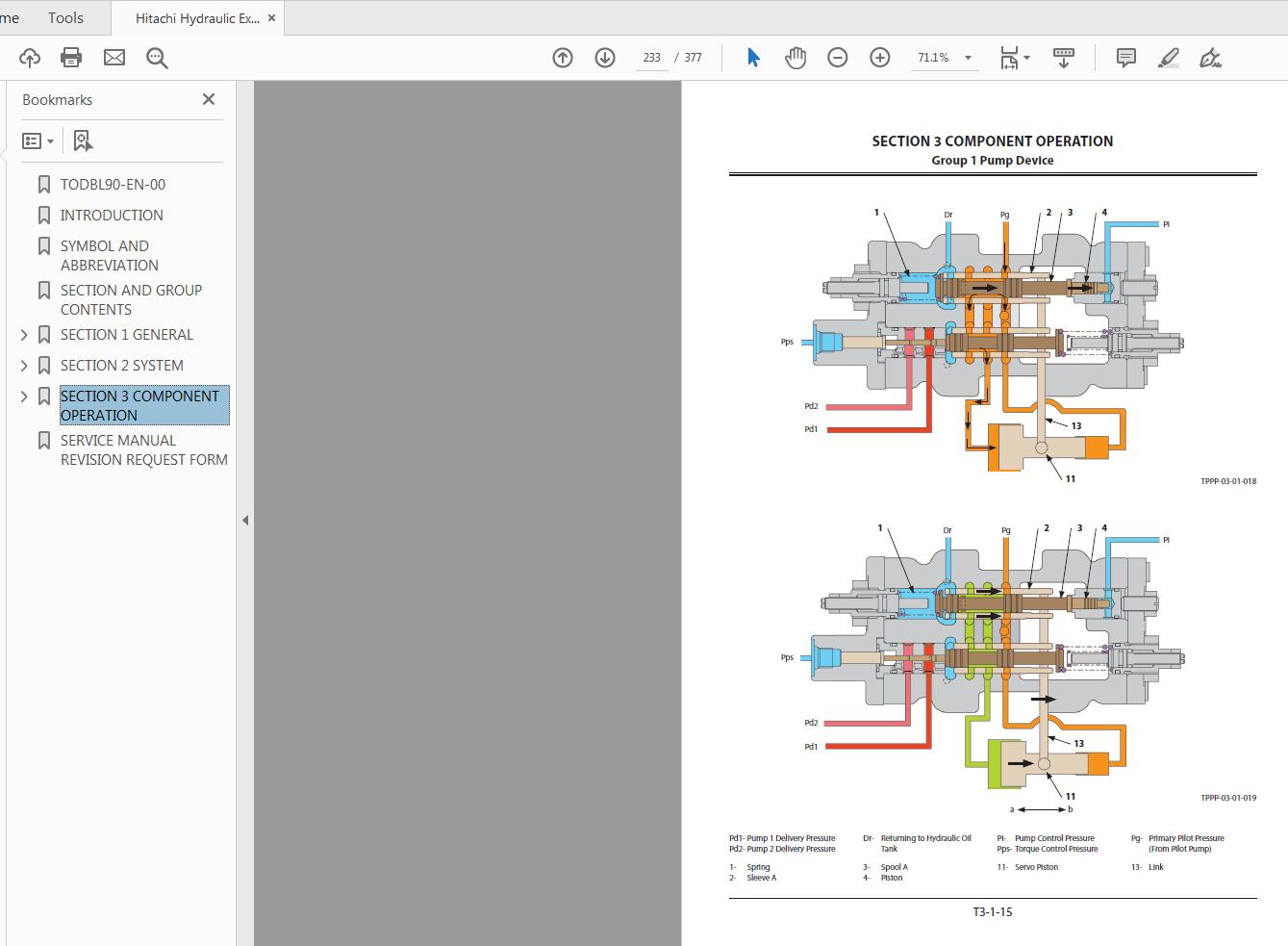Click the print icon in toolbar
The height and width of the screenshot is (946, 1288).
click(71, 58)
